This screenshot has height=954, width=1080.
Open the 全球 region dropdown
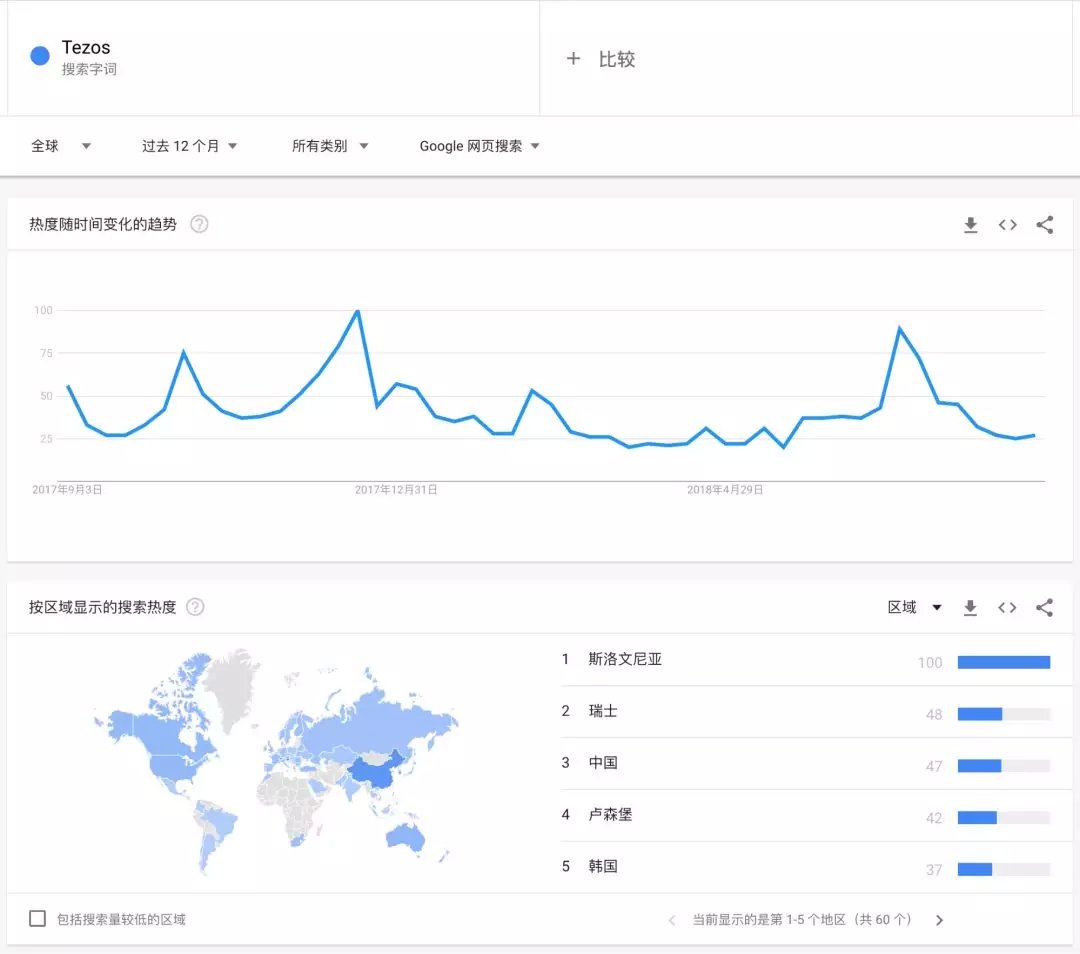pos(61,146)
